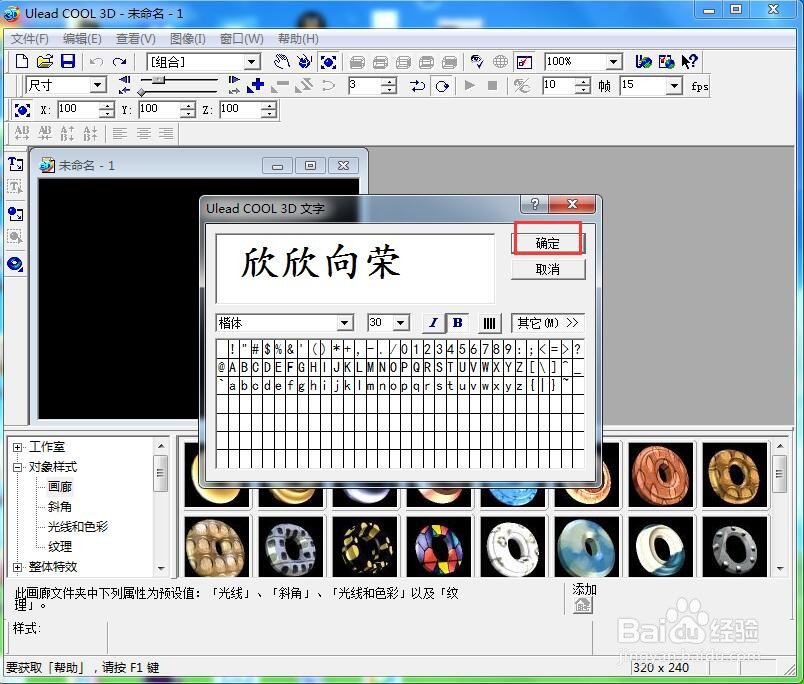The height and width of the screenshot is (684, 804).
Task: Open the 编辑(E) menu
Action: point(82,39)
